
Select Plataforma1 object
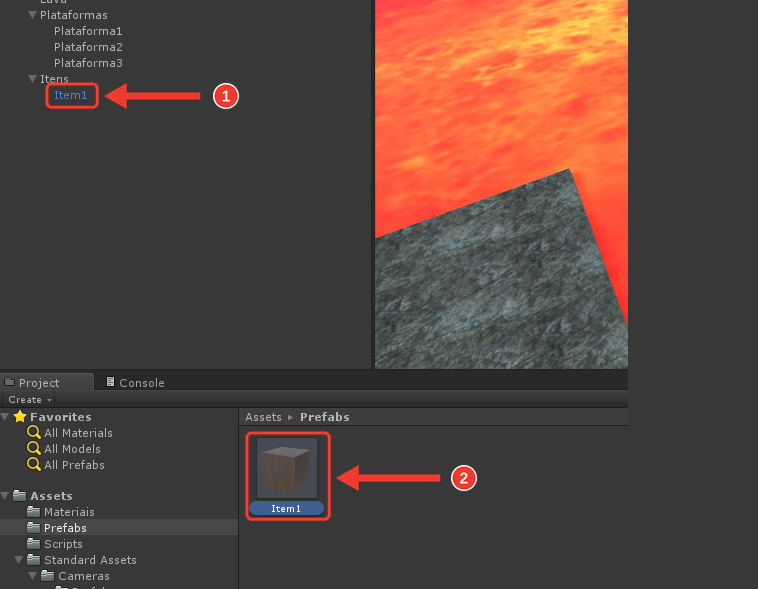(88, 31)
